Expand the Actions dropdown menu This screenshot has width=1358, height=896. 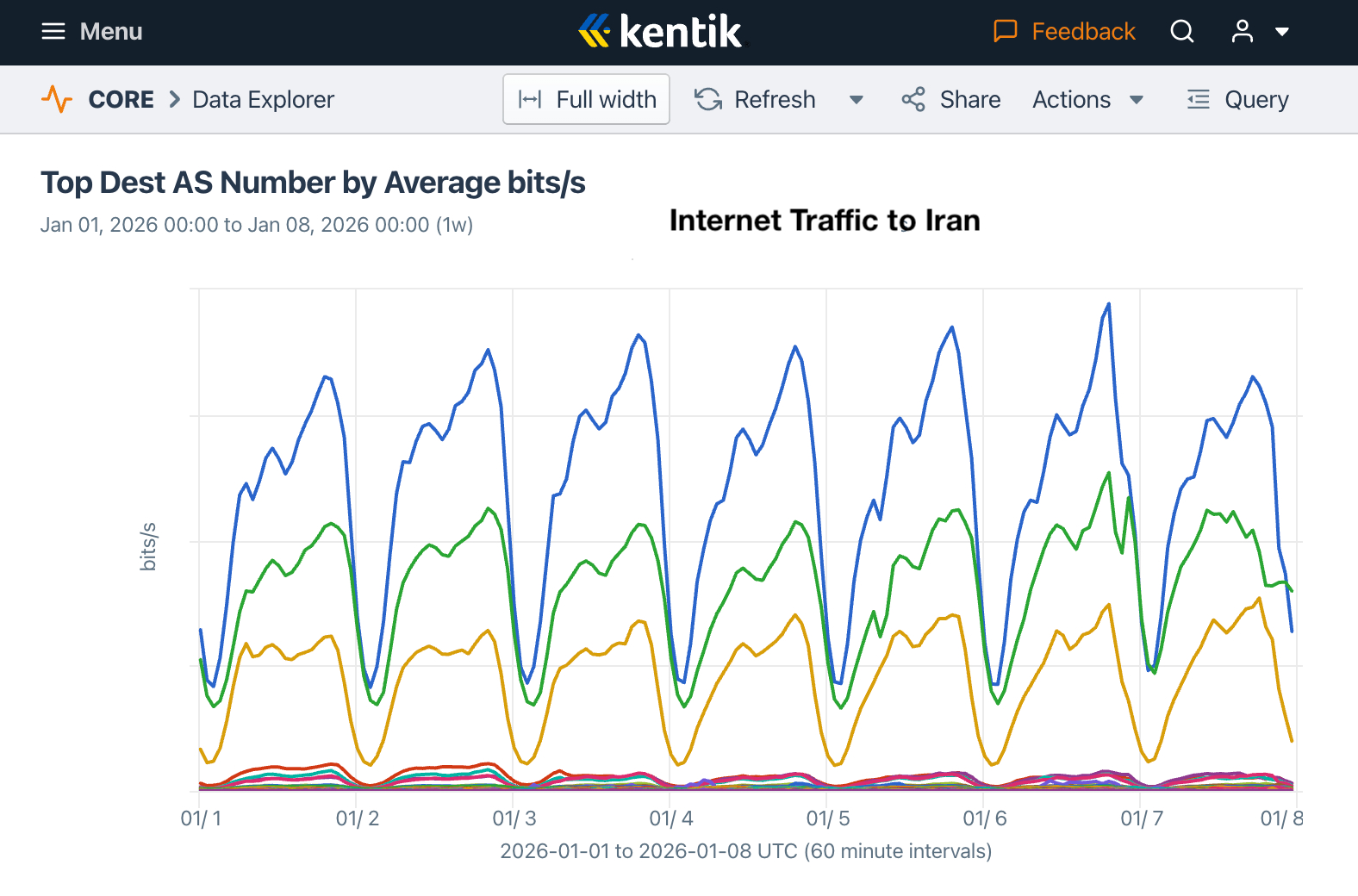click(1088, 100)
